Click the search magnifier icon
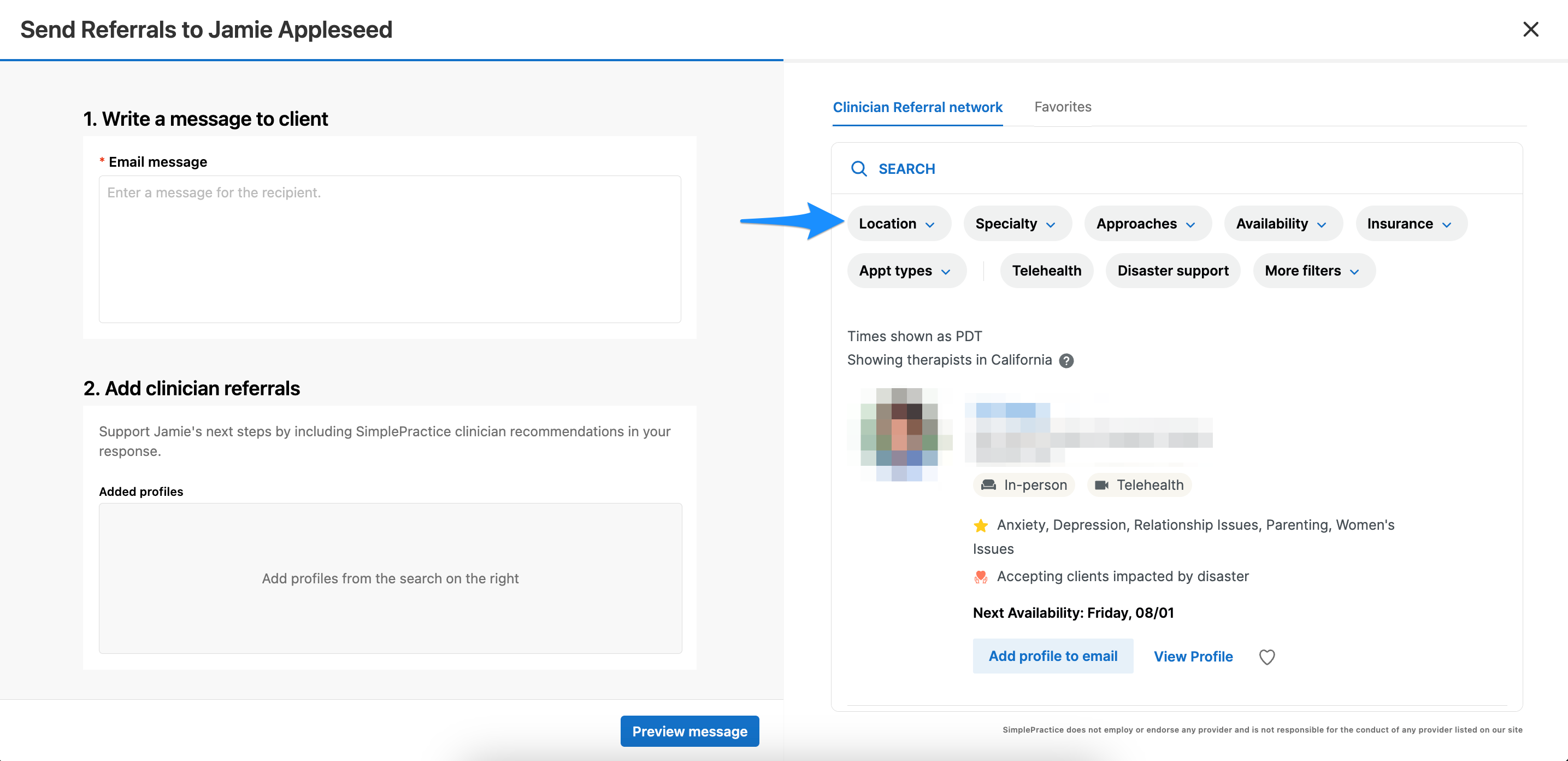 click(858, 169)
